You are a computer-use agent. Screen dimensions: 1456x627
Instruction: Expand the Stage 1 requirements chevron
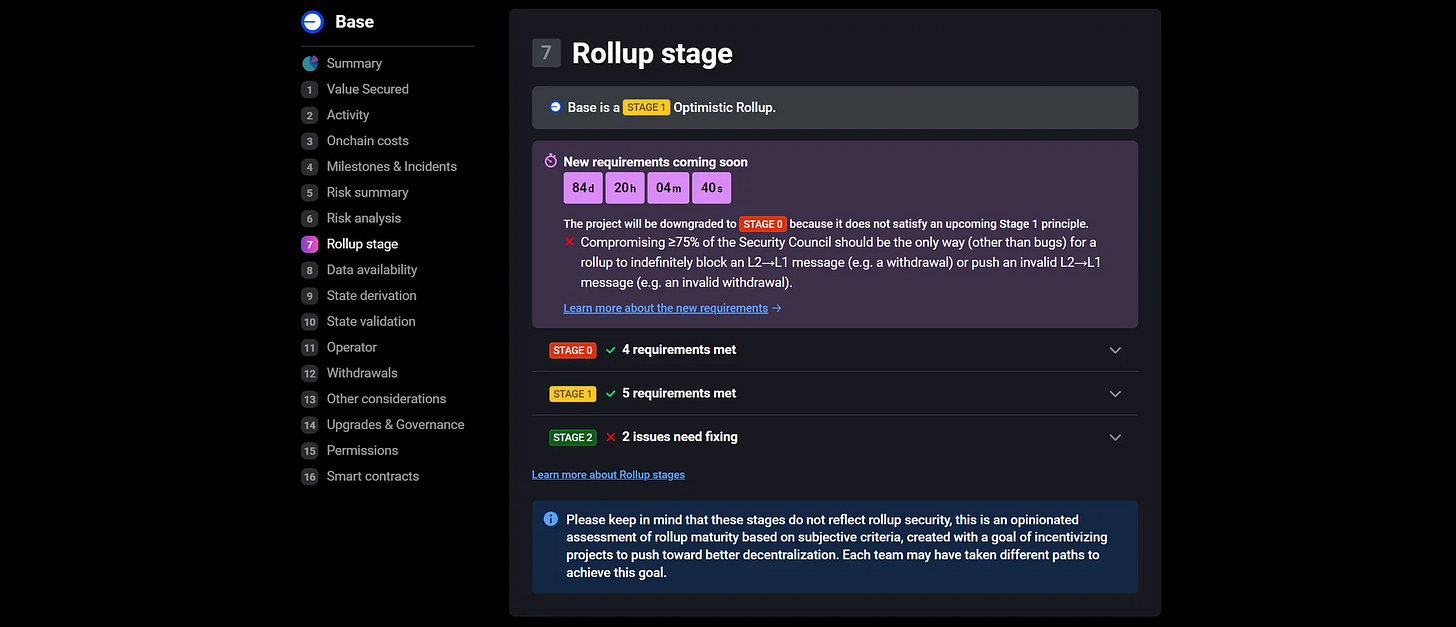[x=1115, y=394]
